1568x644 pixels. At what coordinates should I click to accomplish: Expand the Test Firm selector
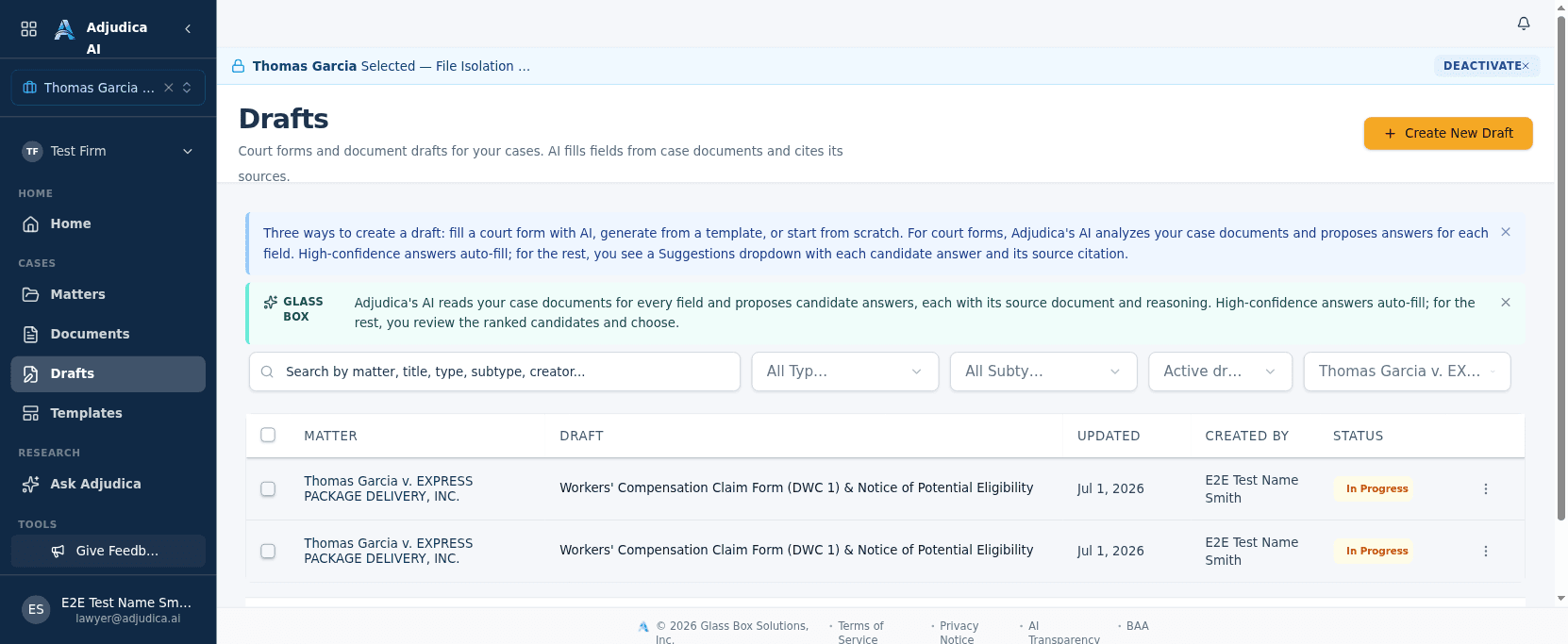pos(108,151)
